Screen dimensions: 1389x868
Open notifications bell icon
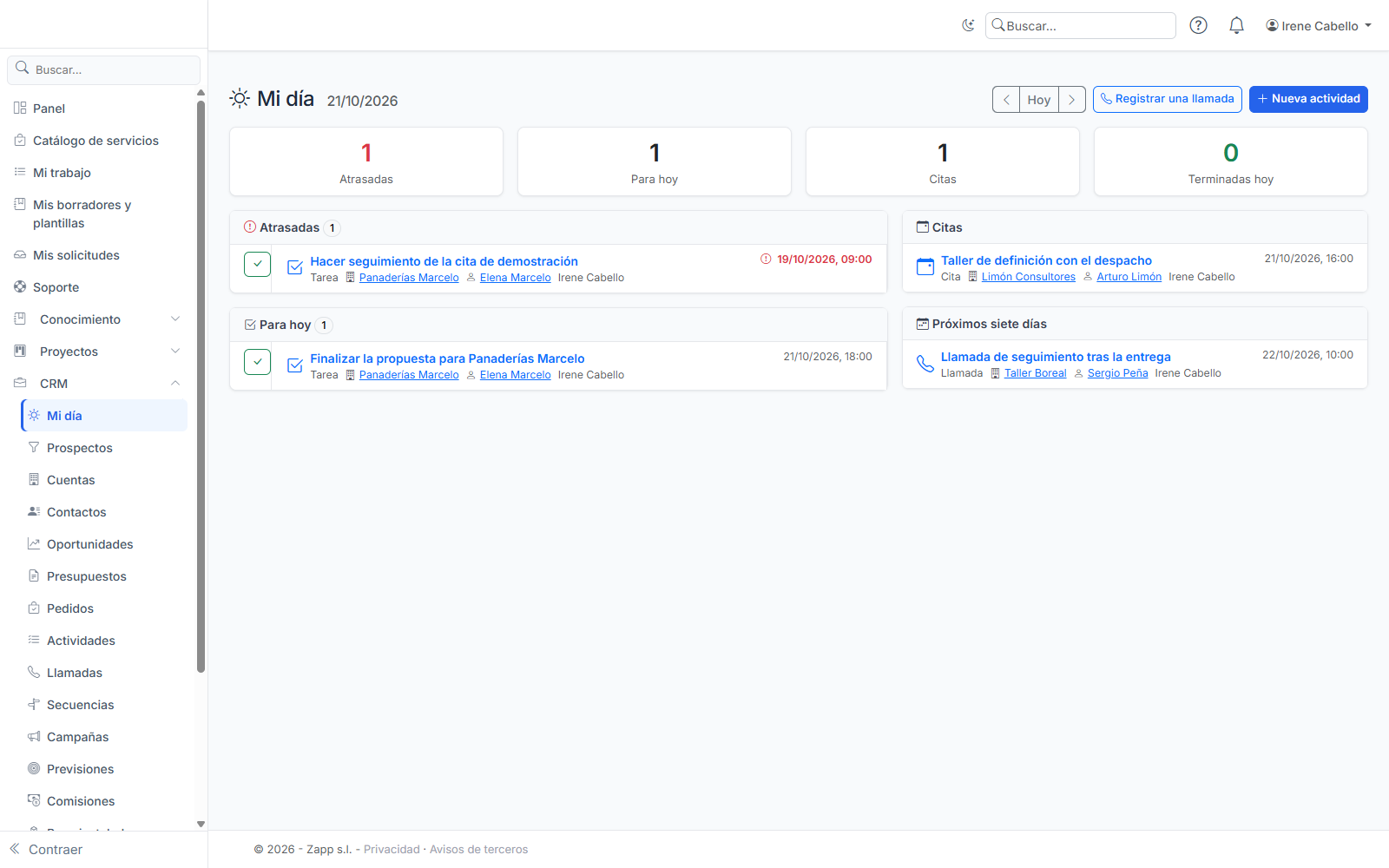click(x=1236, y=26)
